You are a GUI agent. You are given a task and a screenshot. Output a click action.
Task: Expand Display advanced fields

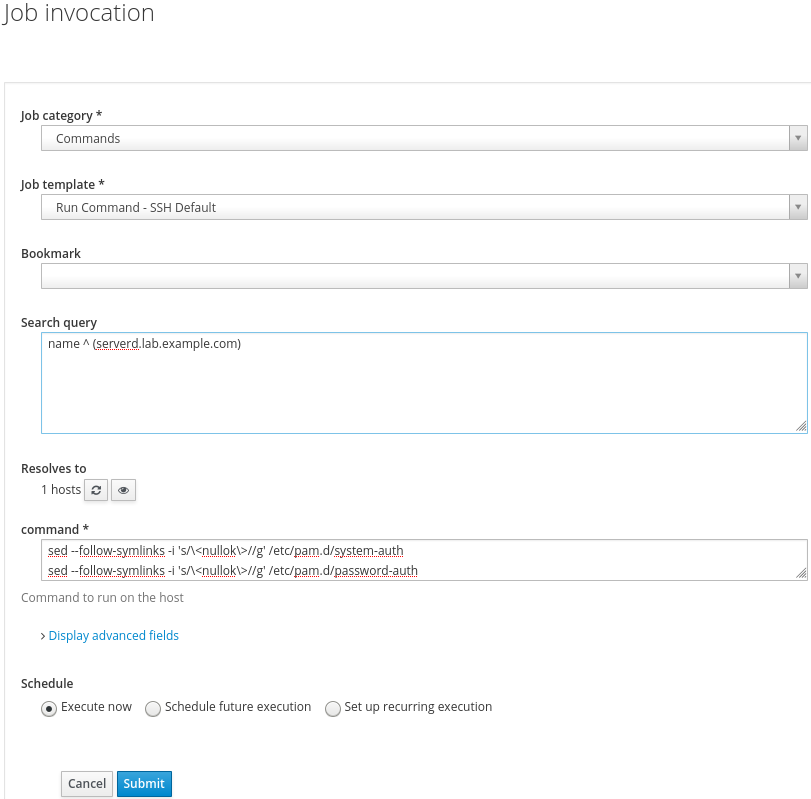(x=113, y=635)
